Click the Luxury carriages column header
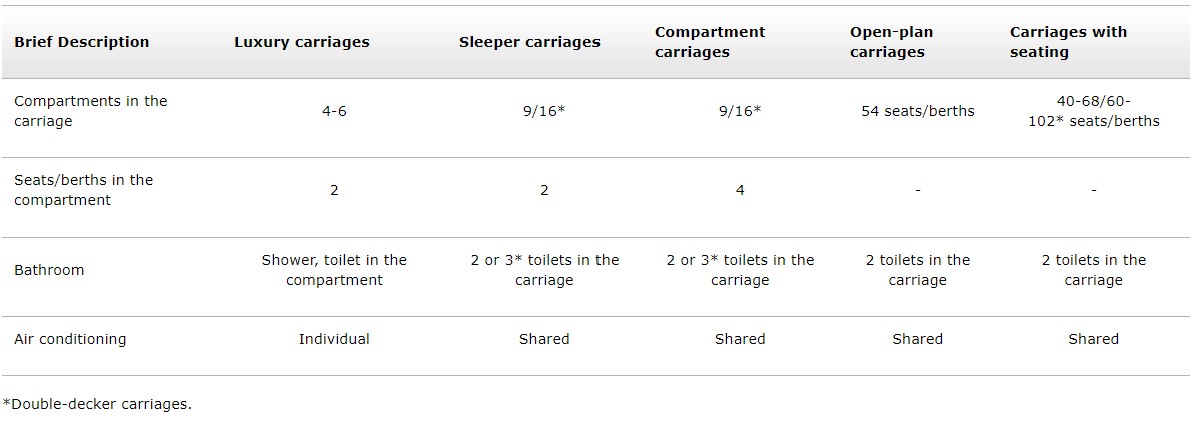This screenshot has width=1192, height=430. tap(302, 42)
